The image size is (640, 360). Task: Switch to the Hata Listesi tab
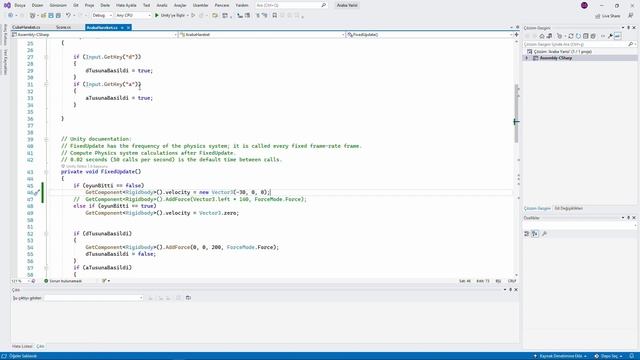pos(22,346)
